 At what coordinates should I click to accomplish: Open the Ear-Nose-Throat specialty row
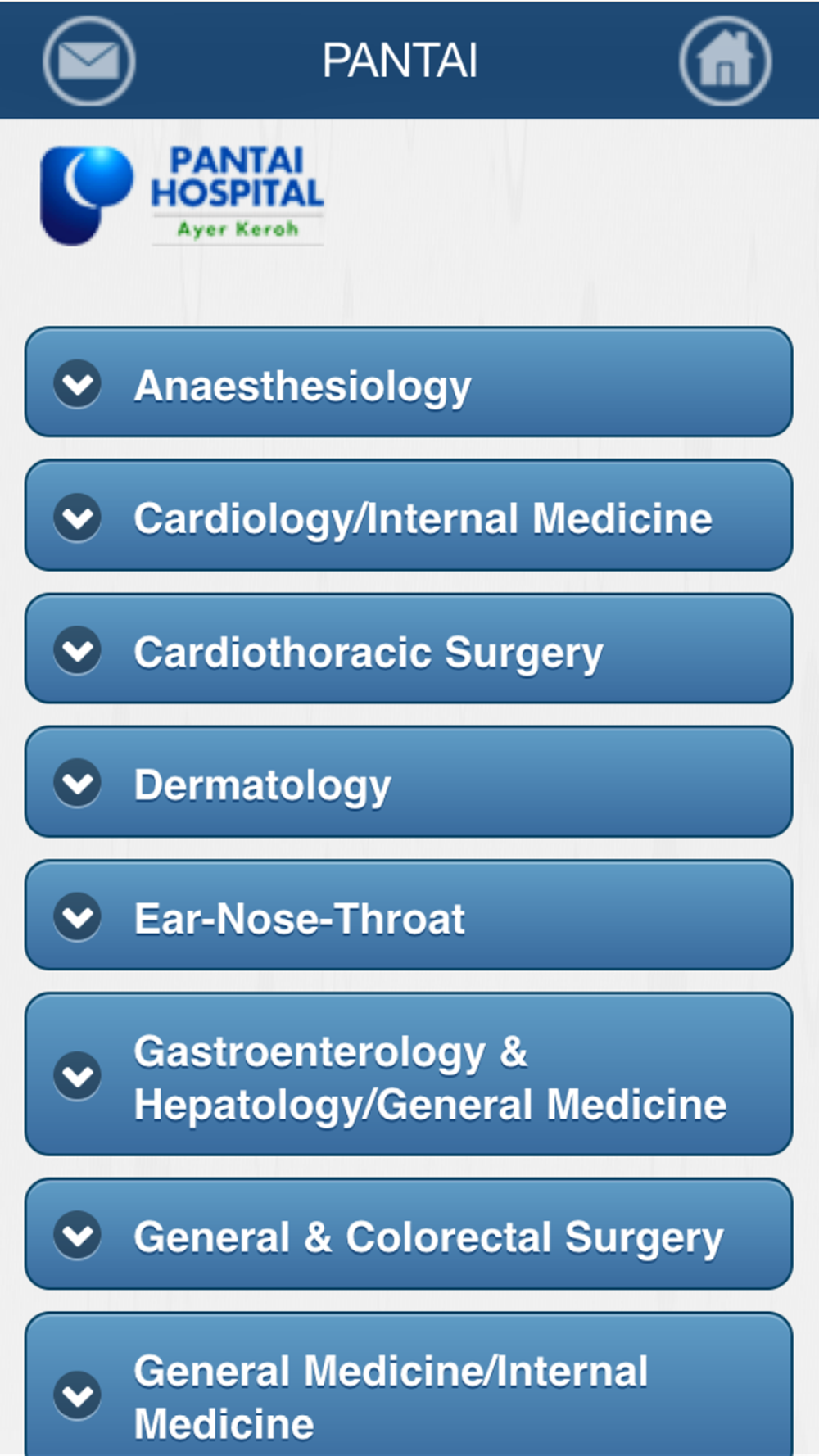pyautogui.click(x=409, y=916)
